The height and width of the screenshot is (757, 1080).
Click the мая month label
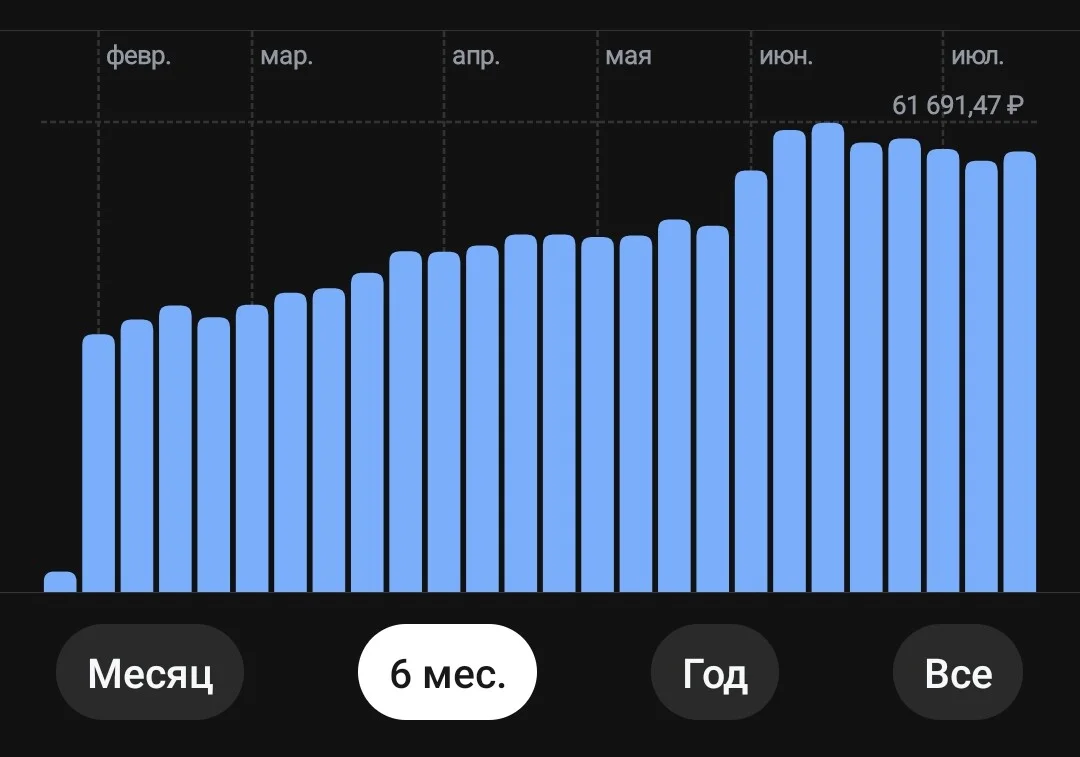pyautogui.click(x=628, y=56)
